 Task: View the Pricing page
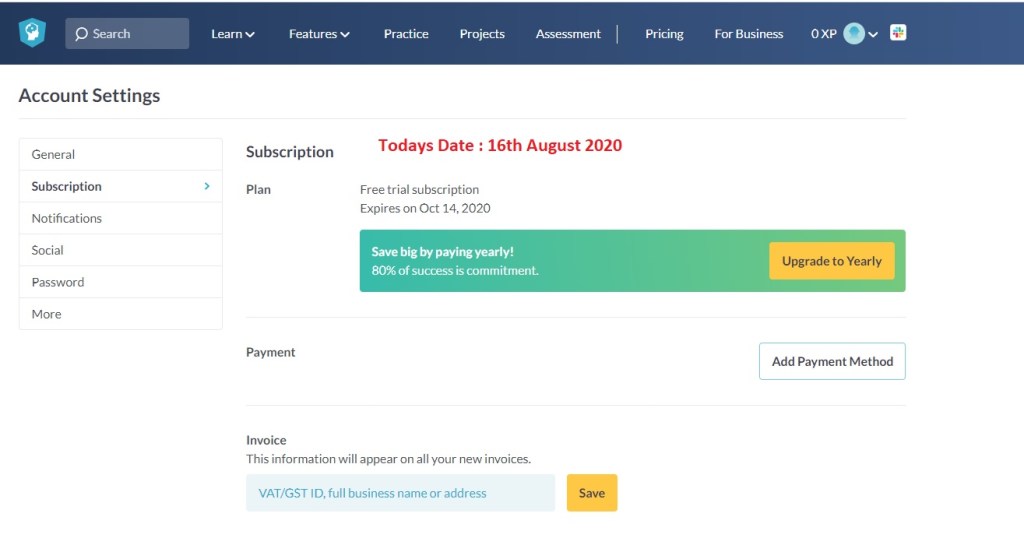(664, 34)
